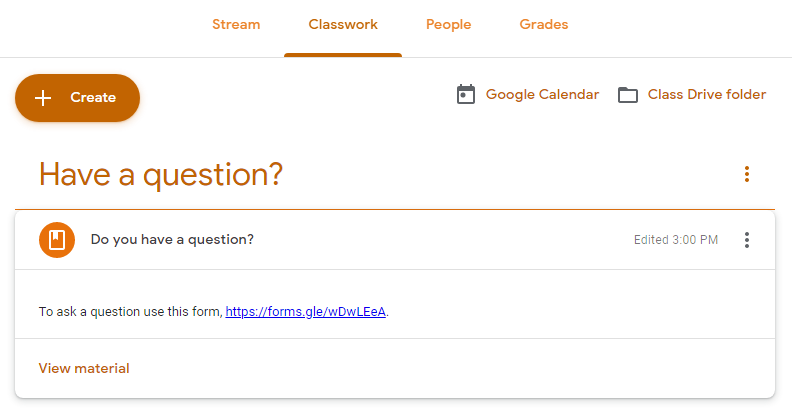Open three-dot menu for 'Have a question?' topic
792x413 pixels.
point(746,175)
